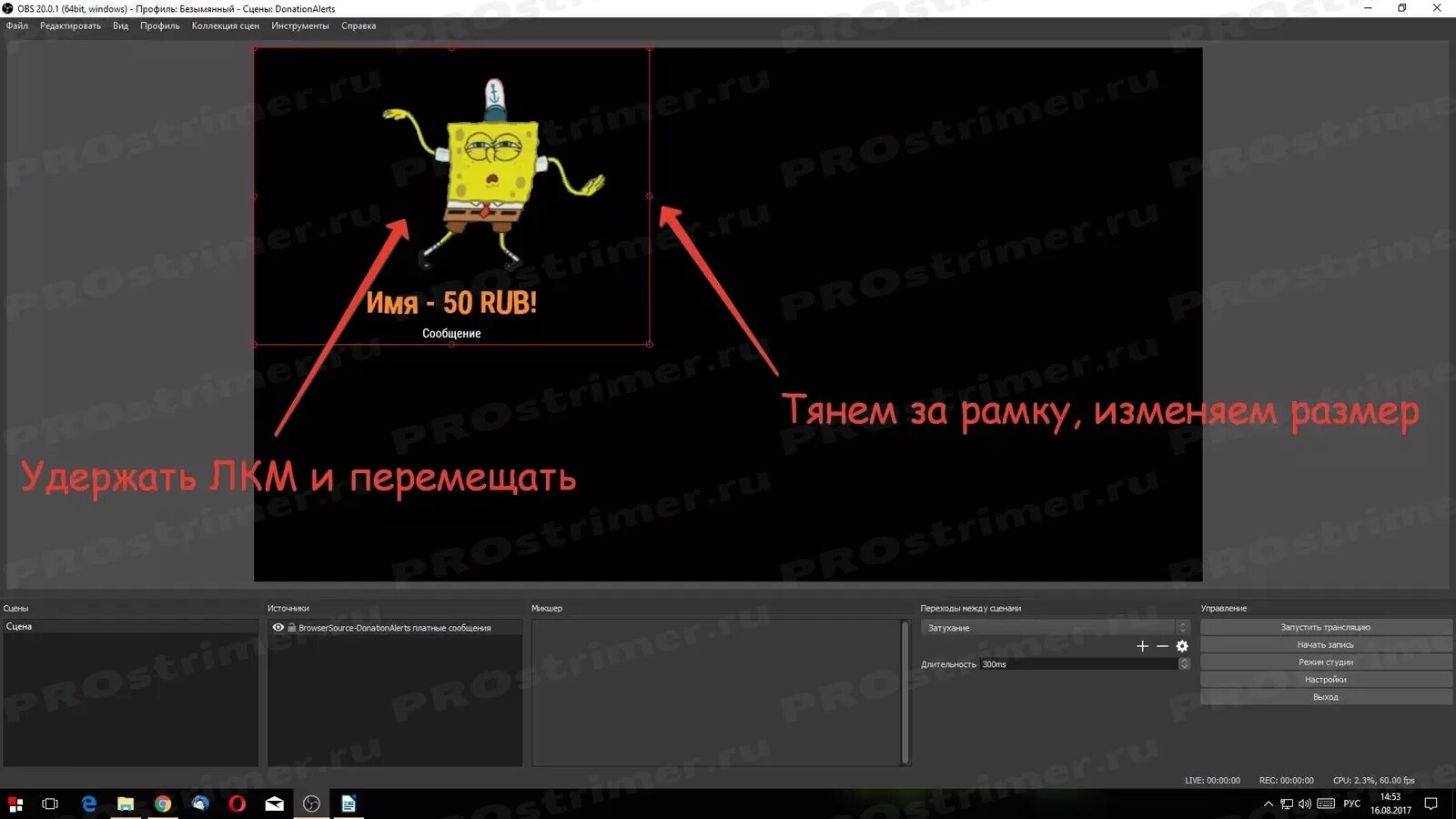Adjust Длительность stepper arrows
Viewport: 1456px width, 819px height.
[1184, 664]
